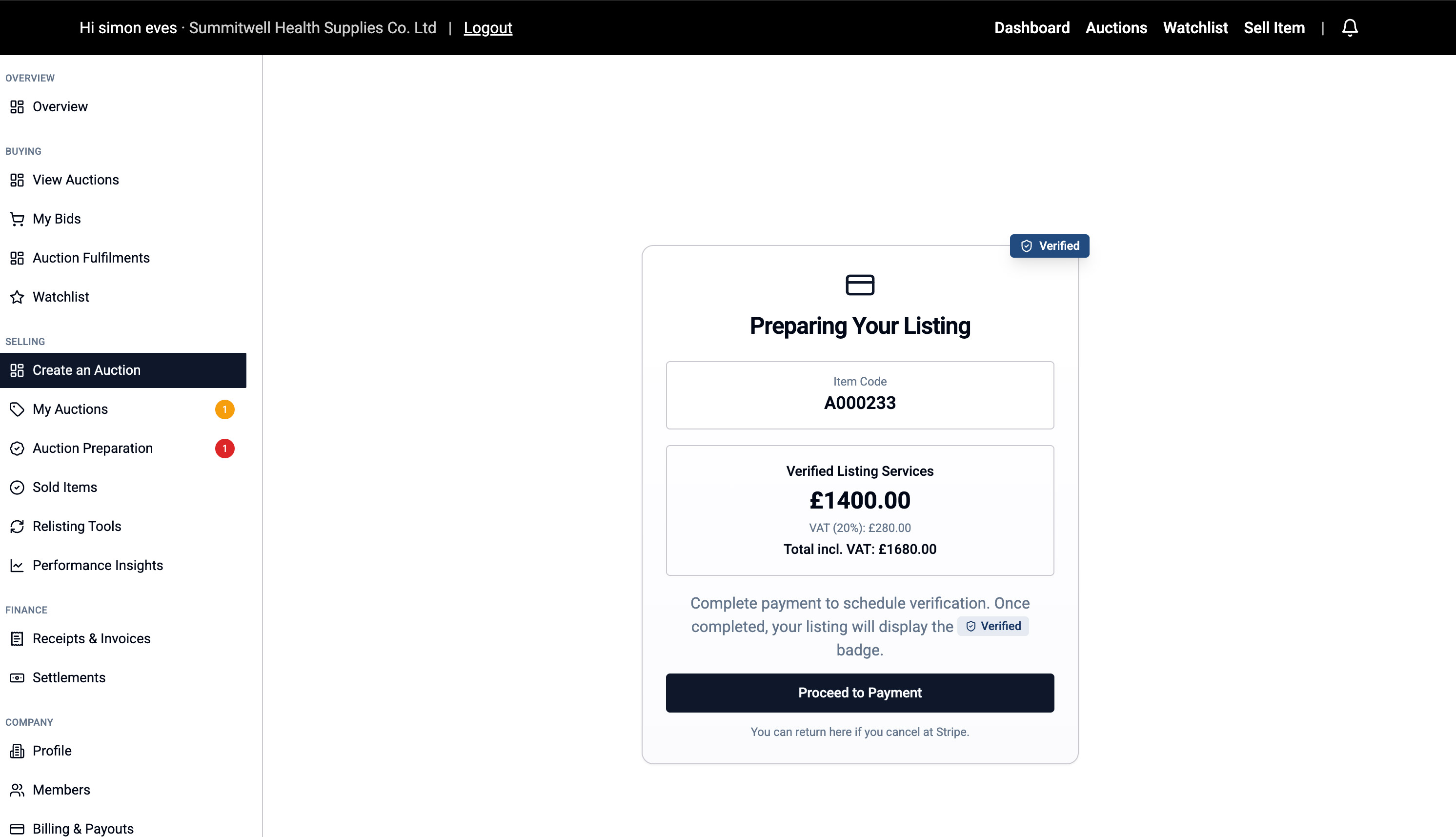This screenshot has height=837, width=1456.
Task: Click the credit card icon above heading
Action: click(860, 285)
